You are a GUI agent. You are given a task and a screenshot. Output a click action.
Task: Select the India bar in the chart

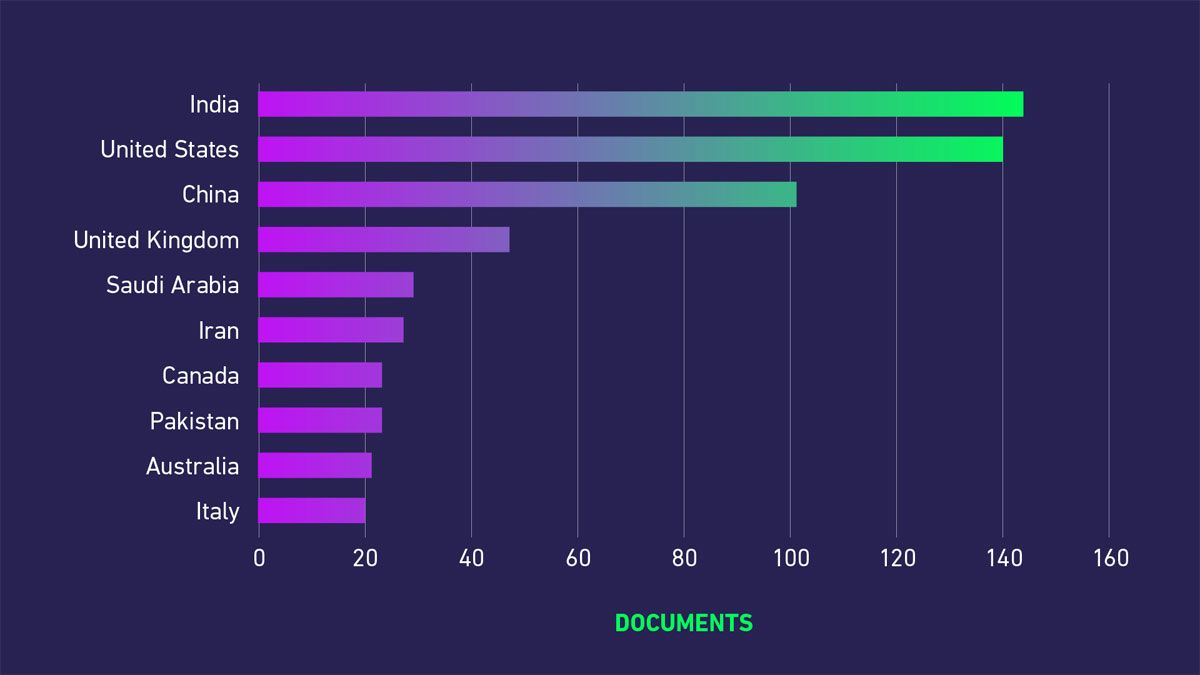click(641, 104)
